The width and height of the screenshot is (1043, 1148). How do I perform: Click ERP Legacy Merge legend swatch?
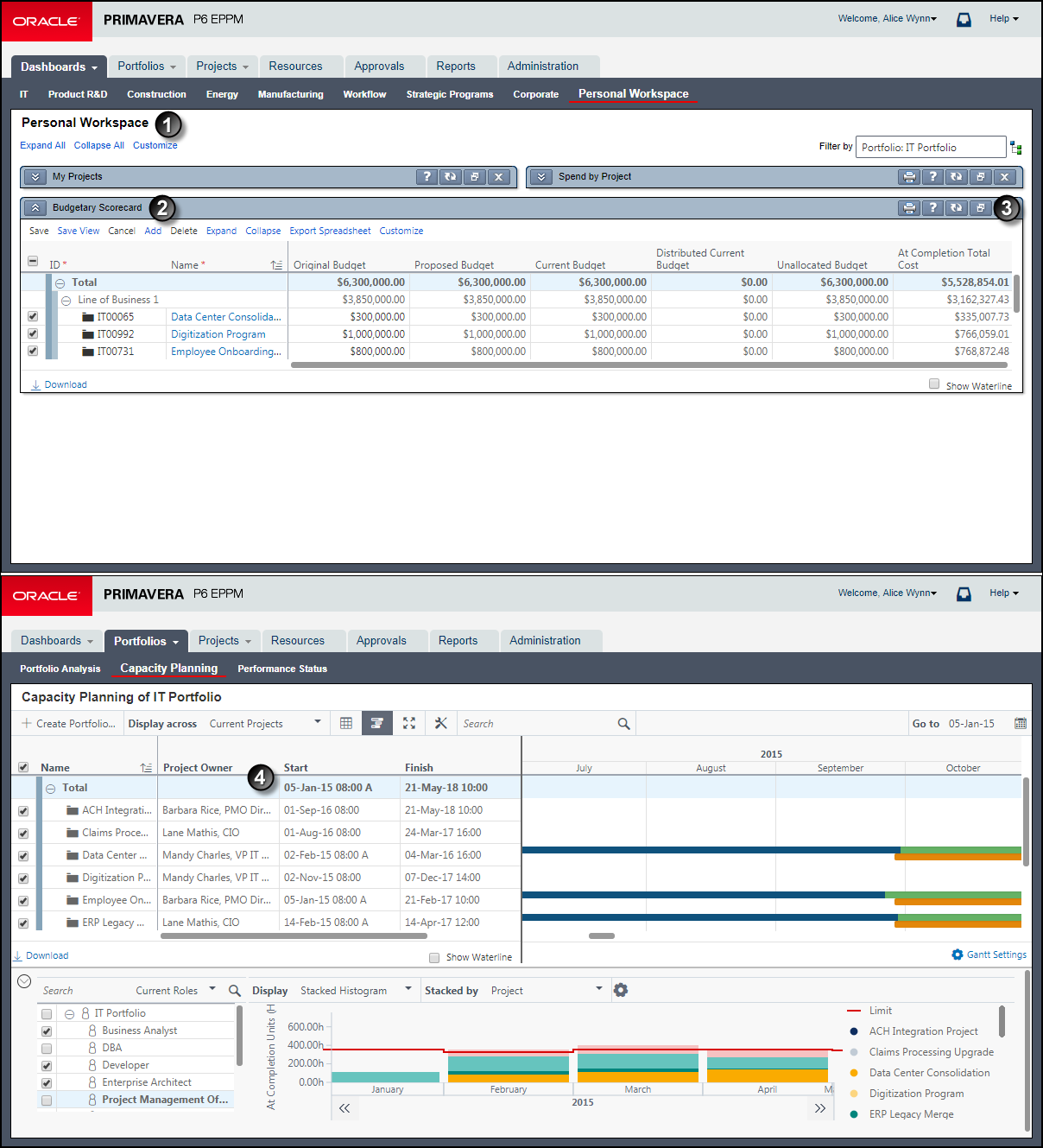854,1114
